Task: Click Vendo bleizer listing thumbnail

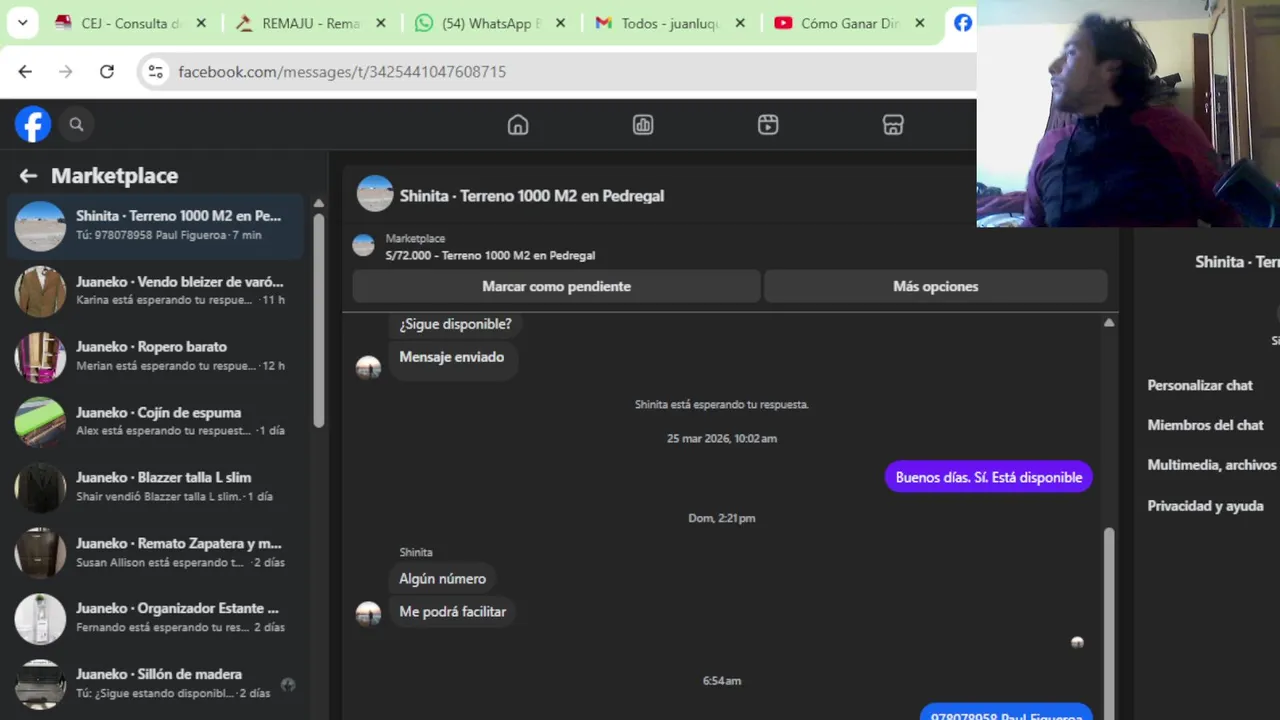Action: [40, 291]
